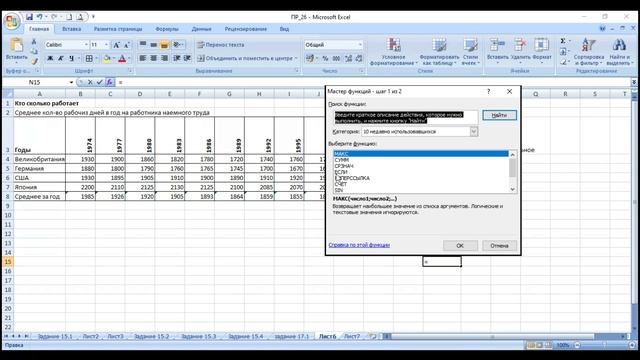The height and width of the screenshot is (360, 640).
Task: Click the increase decimal icon
Action: tap(348, 58)
